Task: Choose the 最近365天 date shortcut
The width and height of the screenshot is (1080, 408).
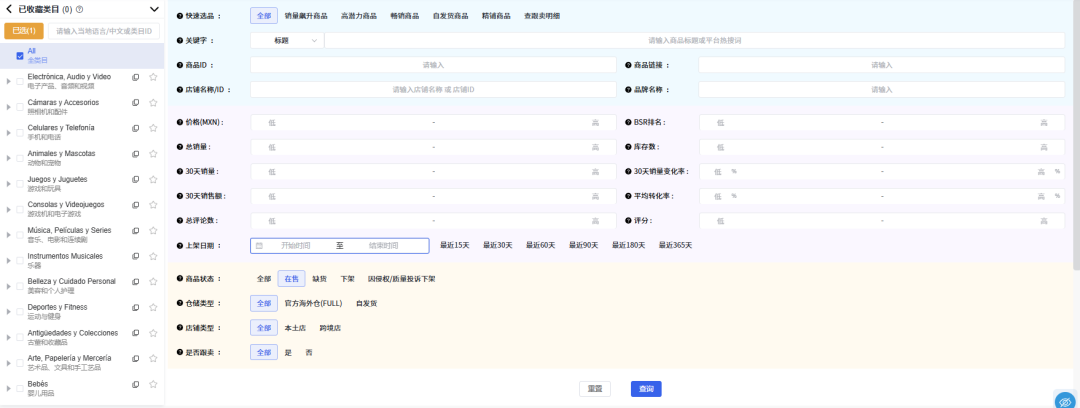Action: click(x=675, y=245)
